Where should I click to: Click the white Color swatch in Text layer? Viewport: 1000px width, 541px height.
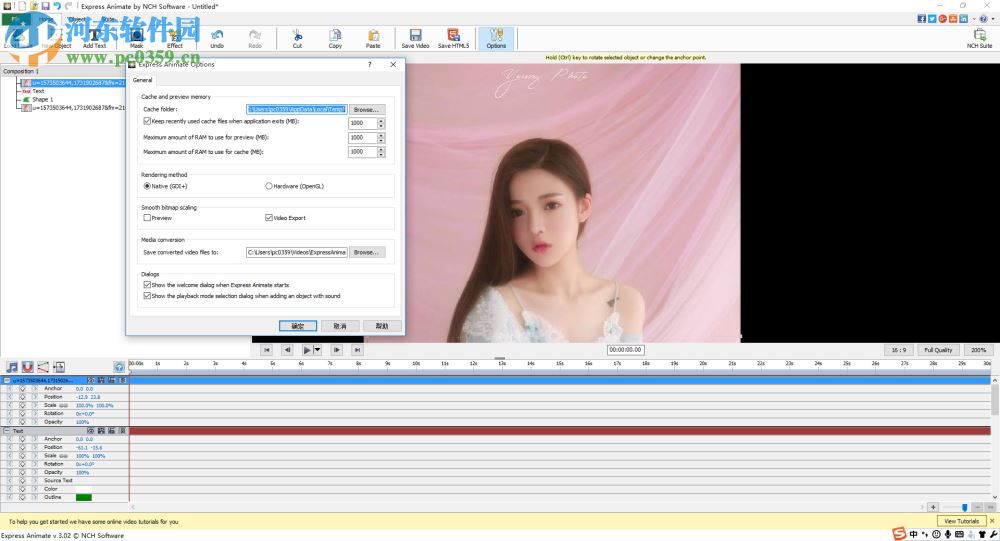[x=84, y=489]
